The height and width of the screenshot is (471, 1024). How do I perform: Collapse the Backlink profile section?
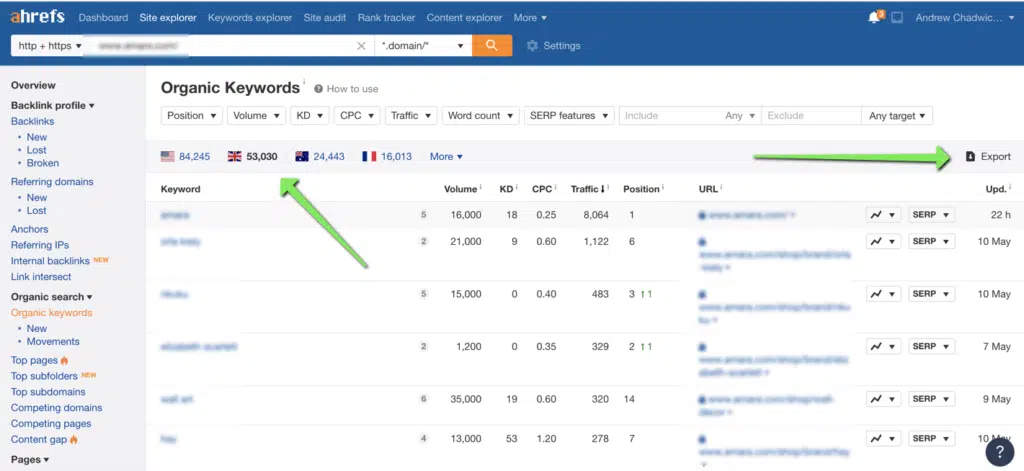point(52,105)
